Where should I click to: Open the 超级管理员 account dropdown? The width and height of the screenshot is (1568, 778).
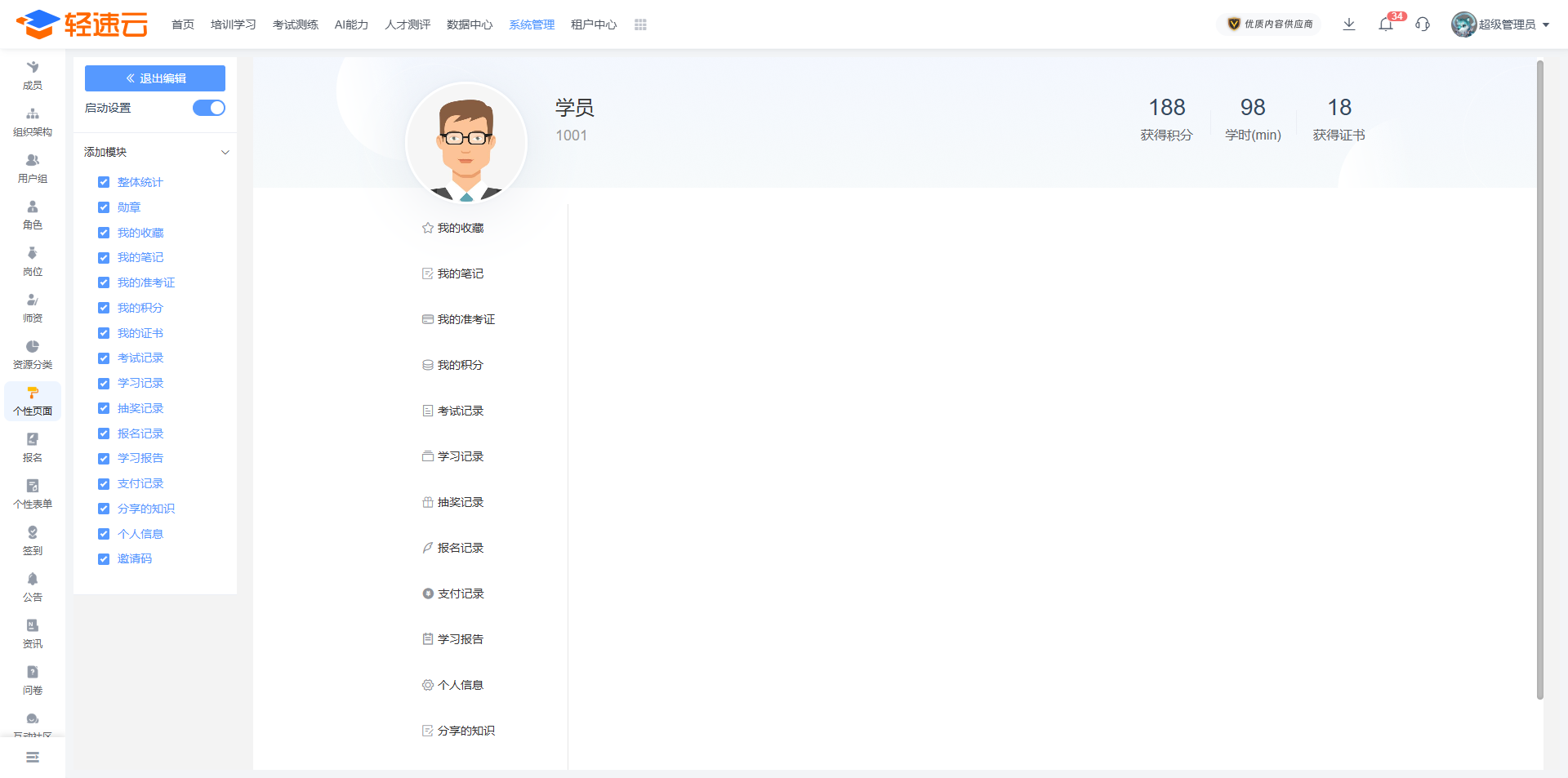(x=1501, y=24)
